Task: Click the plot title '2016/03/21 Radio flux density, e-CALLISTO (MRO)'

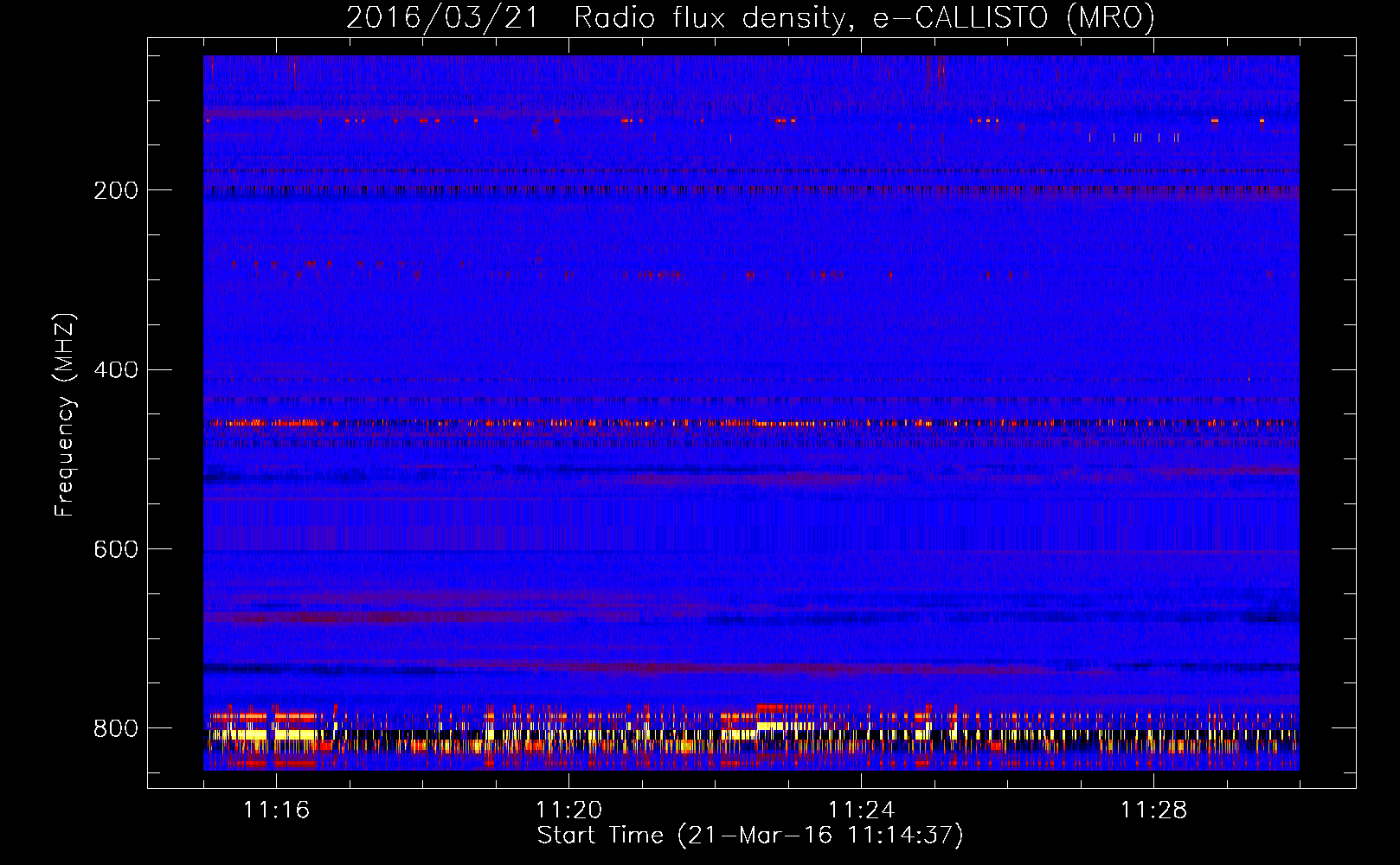Action: (x=750, y=18)
